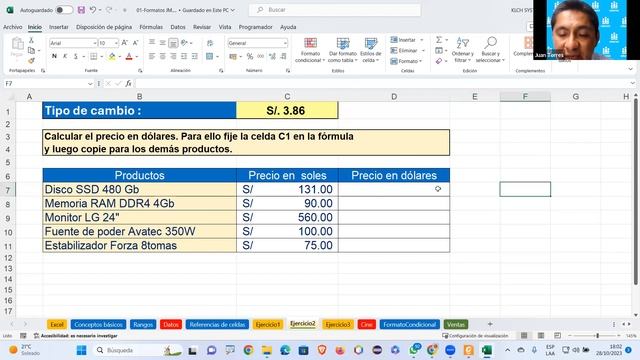Image resolution: width=640 pixels, height=360 pixels.
Task: Align text to the left
Action: pos(152,56)
